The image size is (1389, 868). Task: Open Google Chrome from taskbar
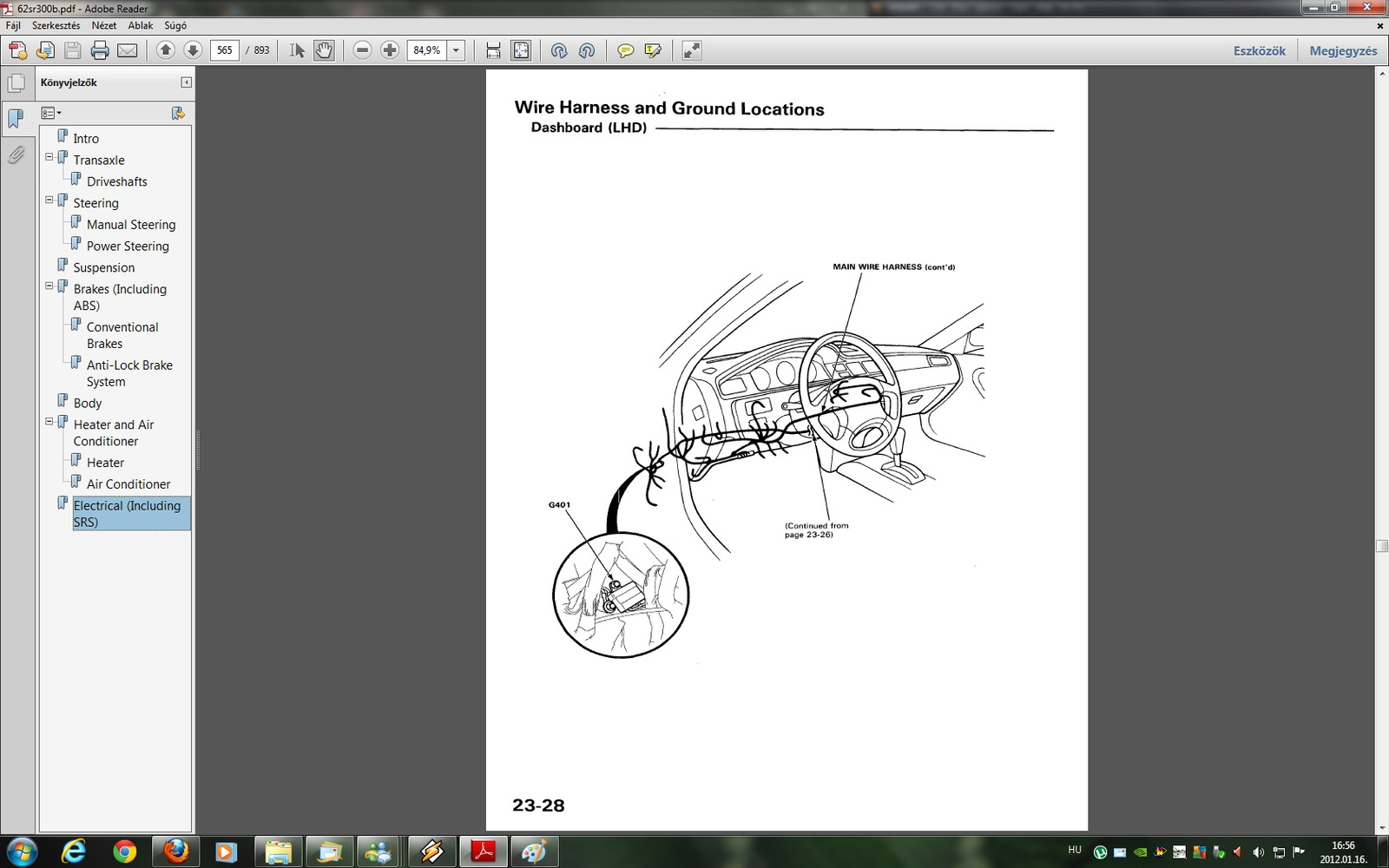[124, 852]
